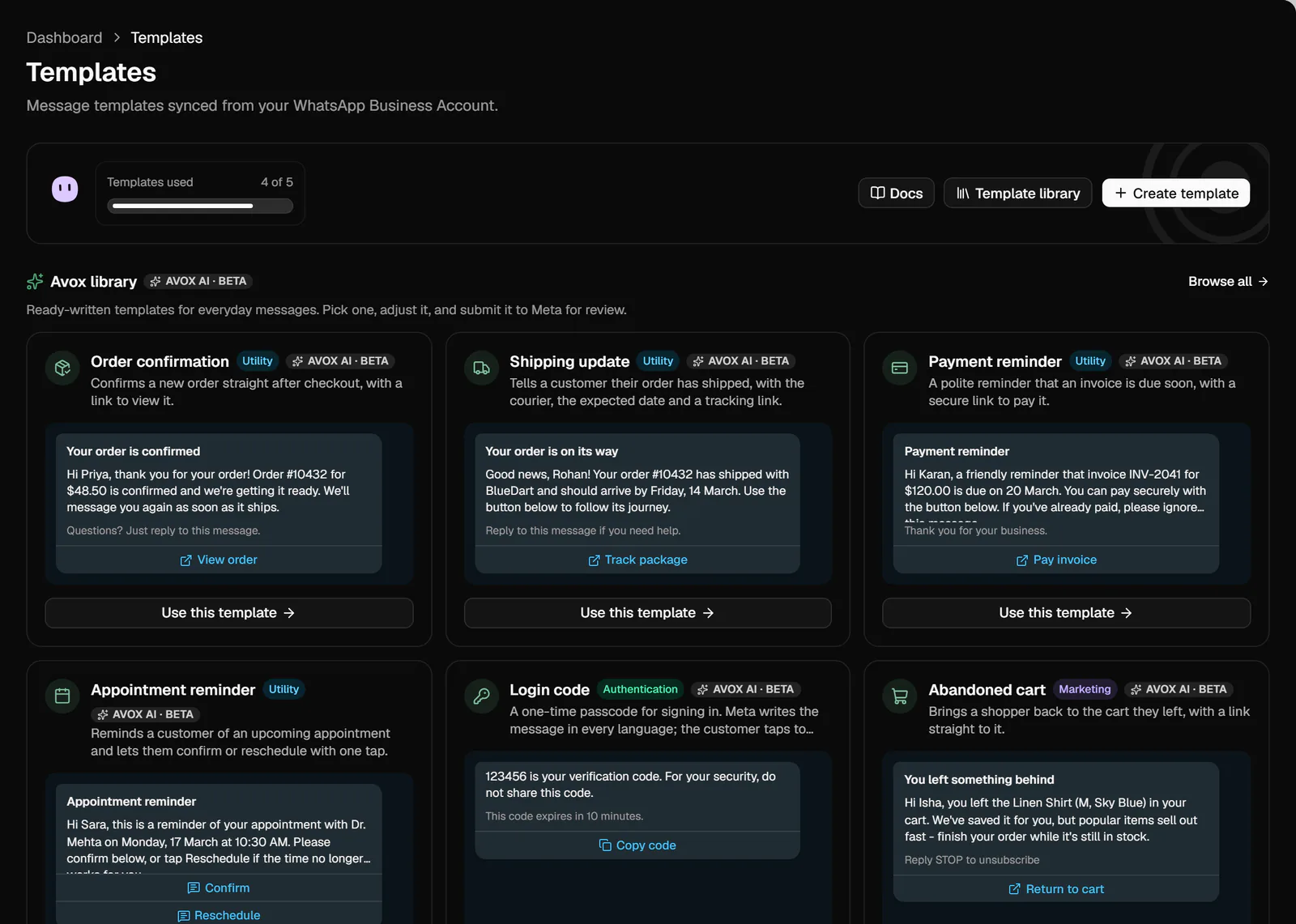This screenshot has width=1296, height=924.
Task: Click the sparkle icon beside Avox library
Action: pos(35,282)
